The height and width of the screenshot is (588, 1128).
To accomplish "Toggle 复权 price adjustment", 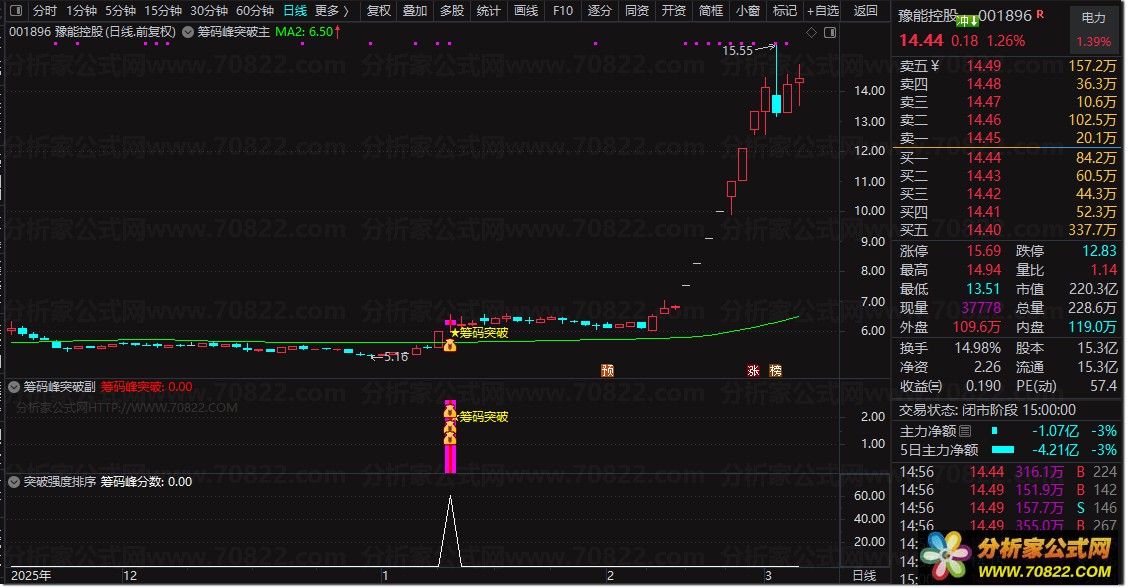I will [x=378, y=11].
